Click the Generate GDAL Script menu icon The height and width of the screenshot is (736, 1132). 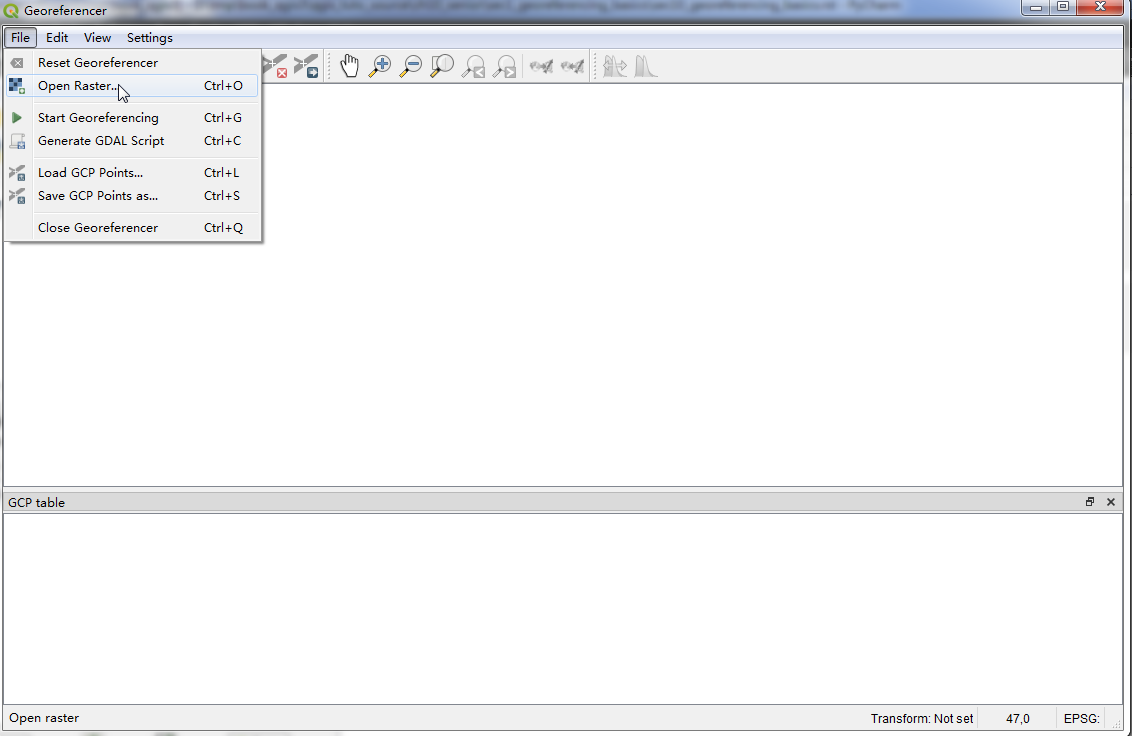pos(17,141)
